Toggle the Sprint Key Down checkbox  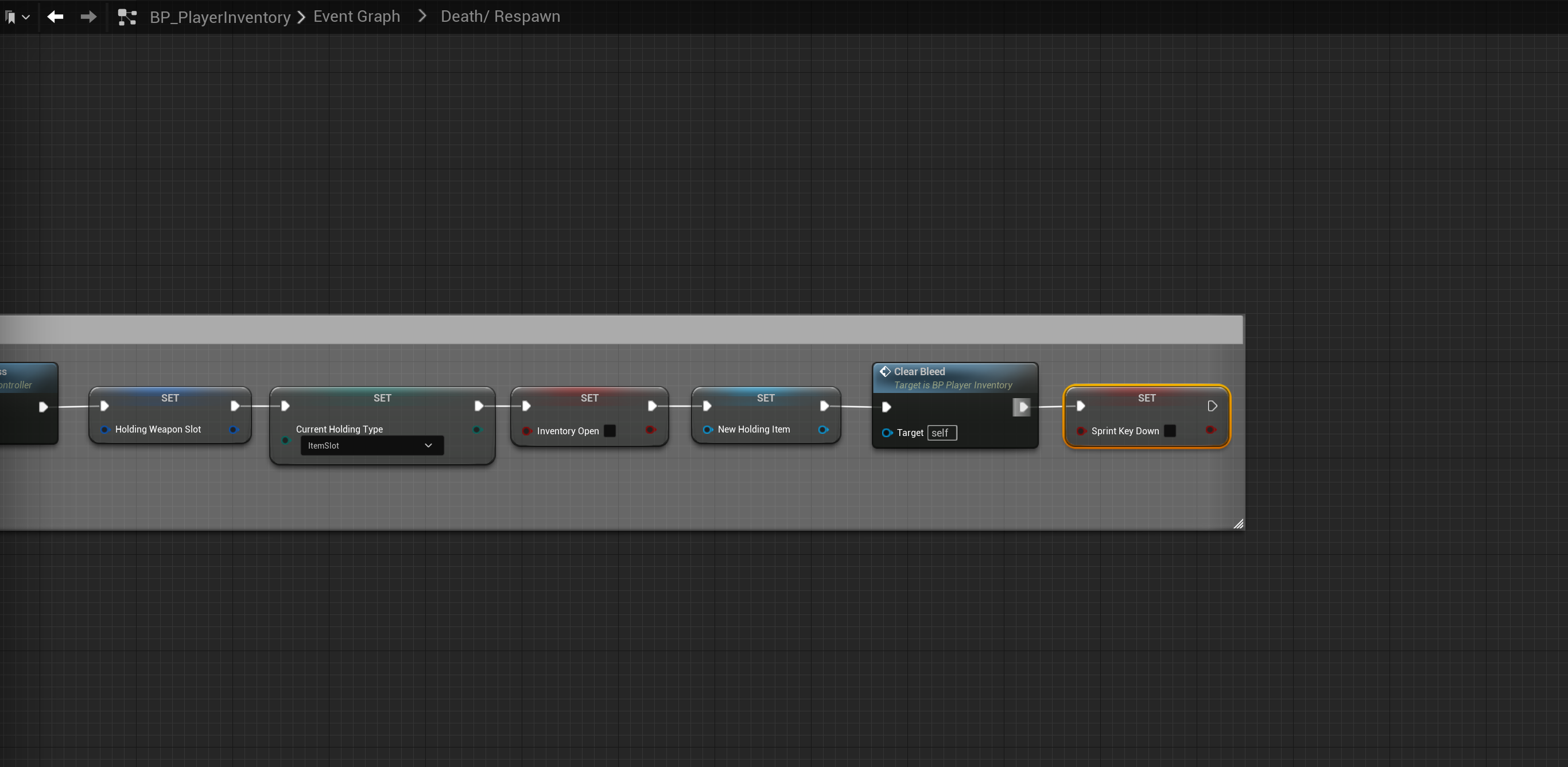pos(1169,431)
